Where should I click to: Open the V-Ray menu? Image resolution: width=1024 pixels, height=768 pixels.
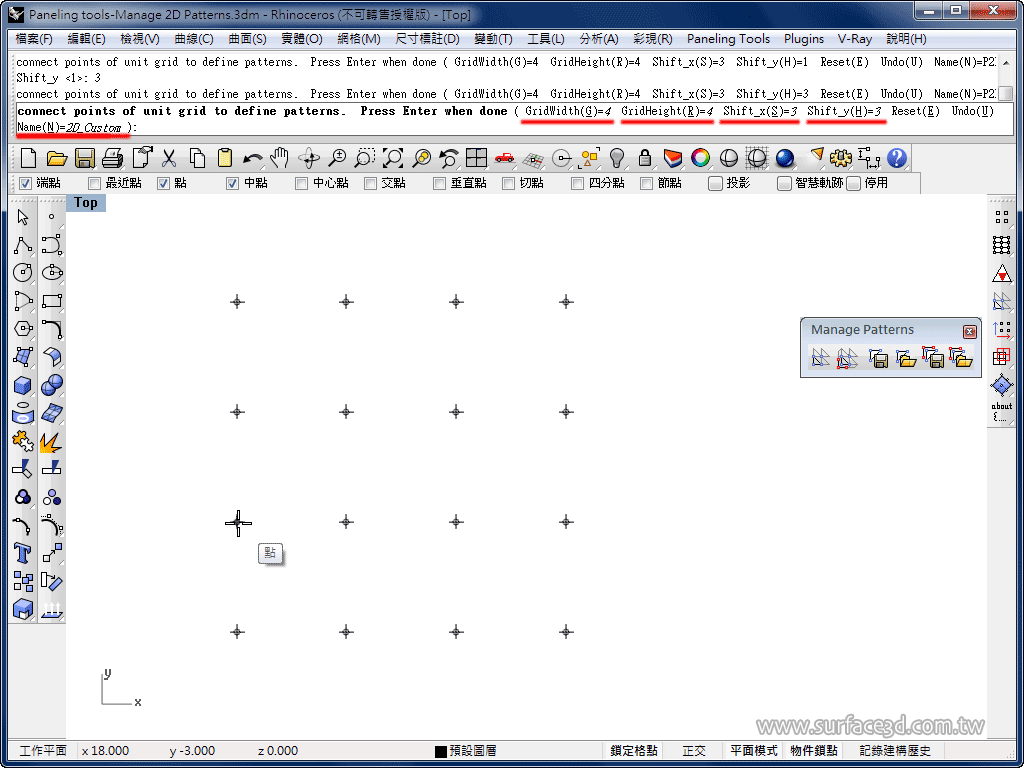pyautogui.click(x=855, y=39)
